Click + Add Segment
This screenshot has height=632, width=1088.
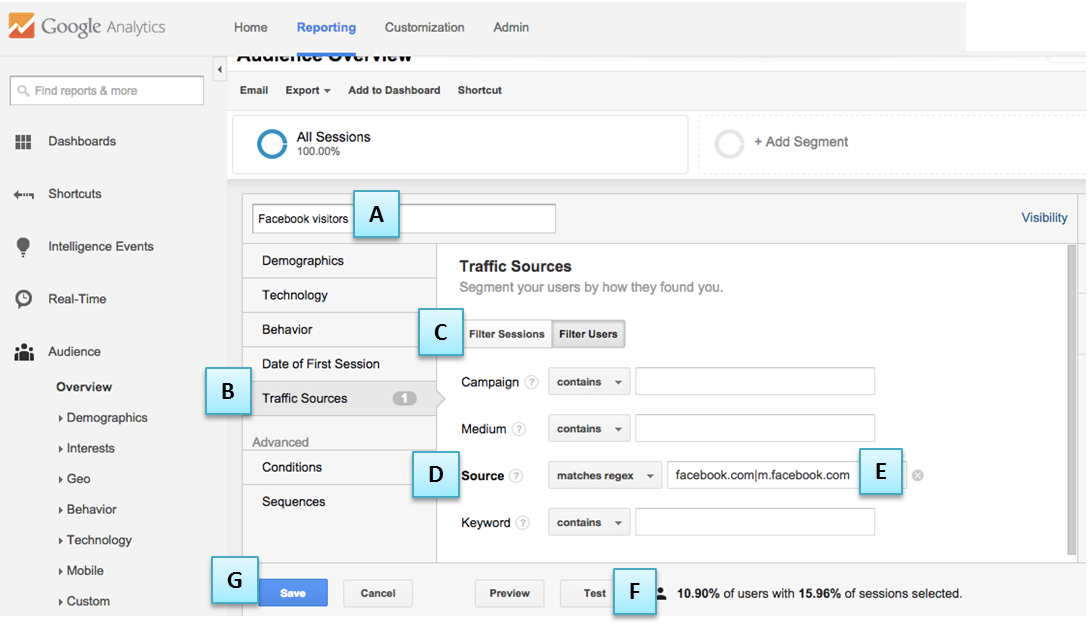click(x=801, y=142)
